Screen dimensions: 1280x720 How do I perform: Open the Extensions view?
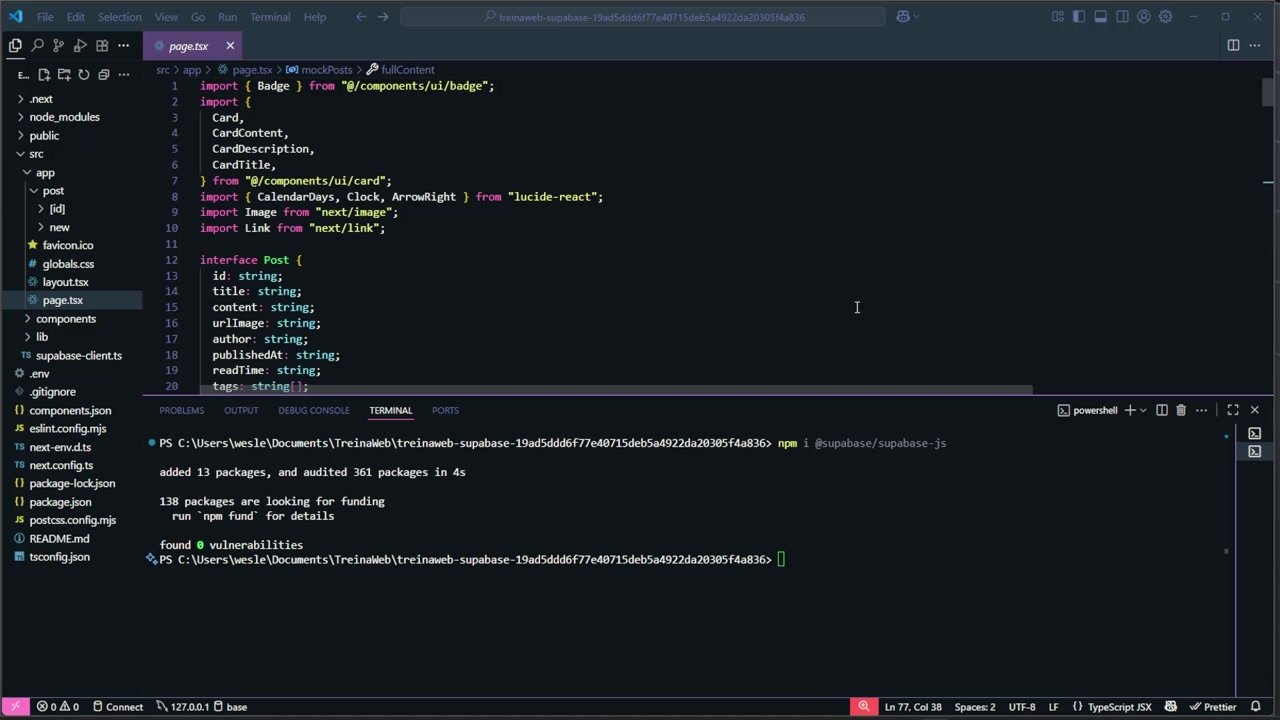click(x=102, y=46)
